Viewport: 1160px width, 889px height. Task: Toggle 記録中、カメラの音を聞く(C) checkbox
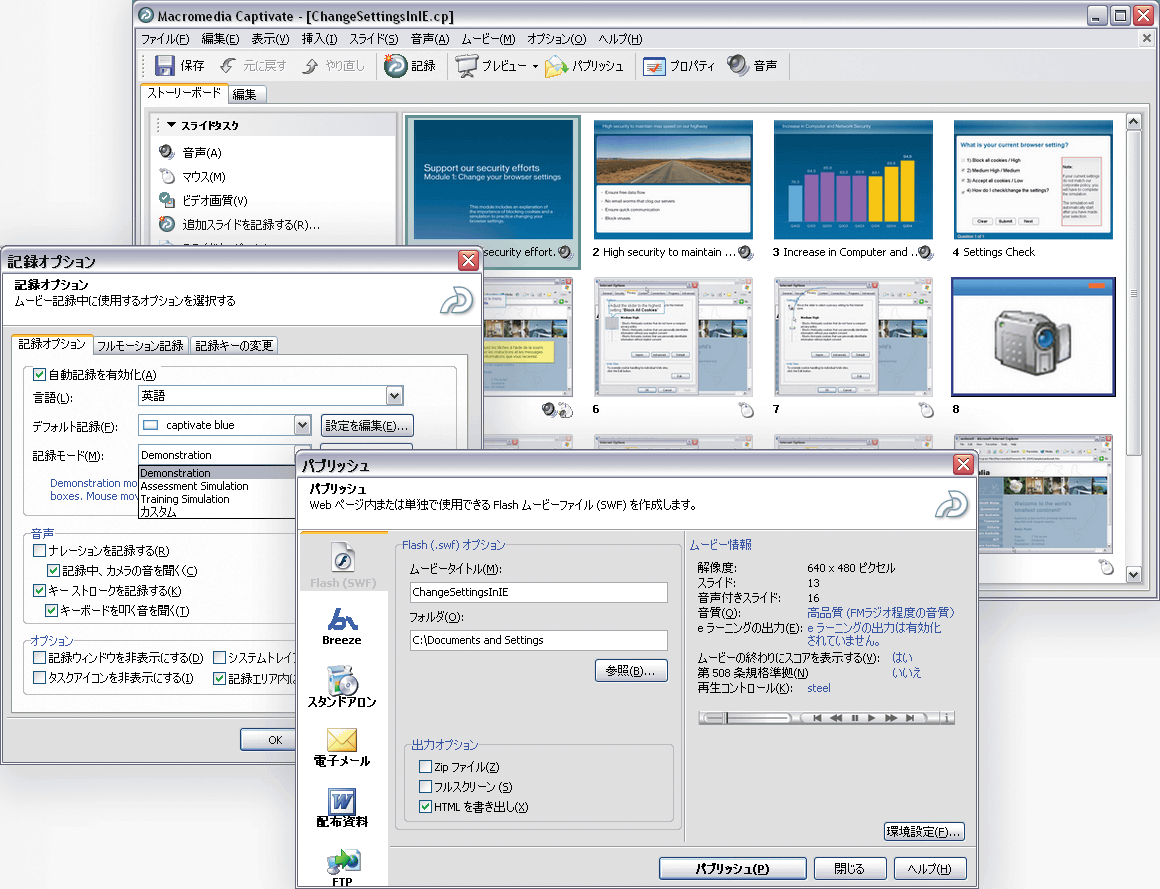pyautogui.click(x=53, y=570)
